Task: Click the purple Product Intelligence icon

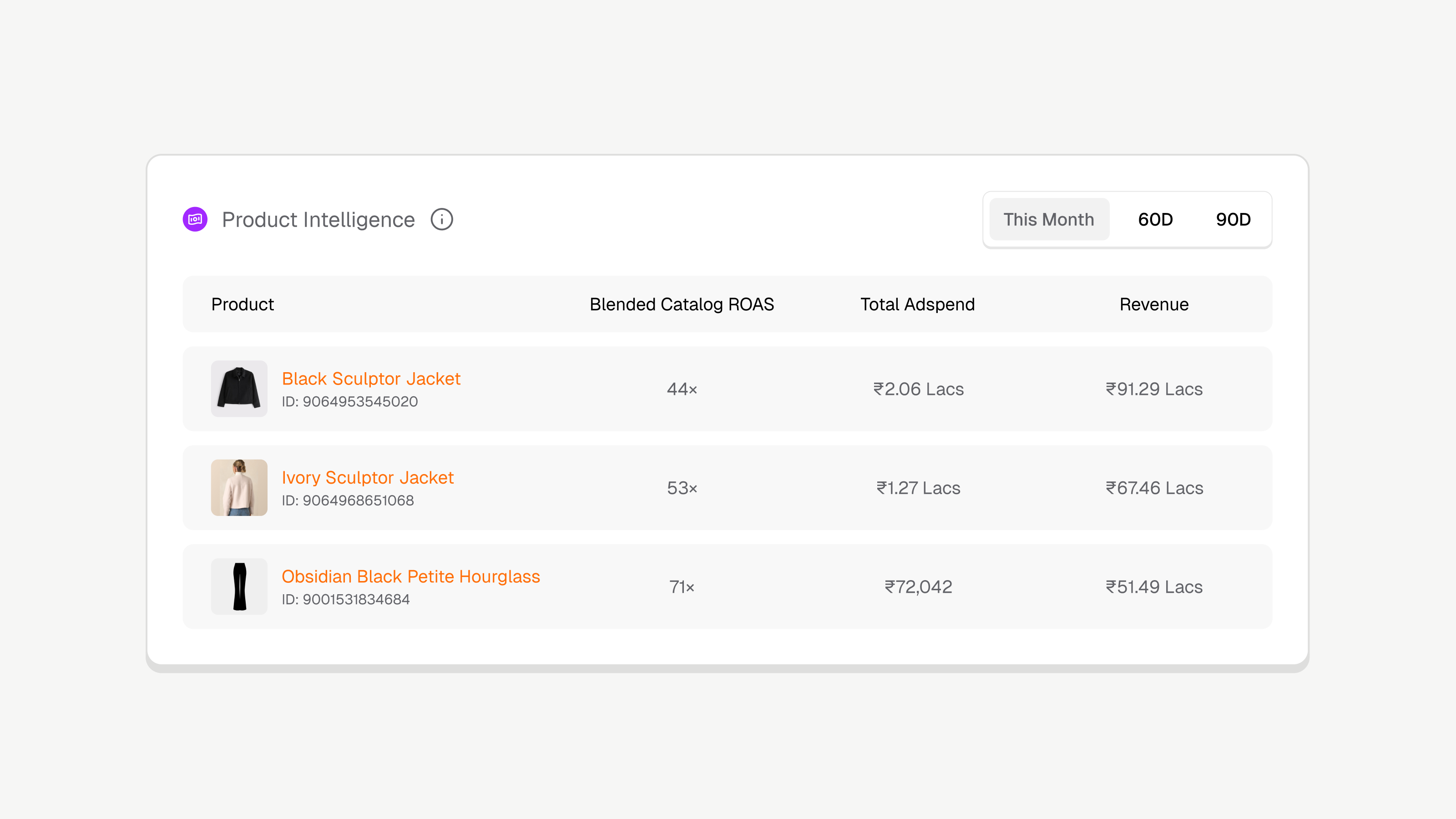Action: 195,219
